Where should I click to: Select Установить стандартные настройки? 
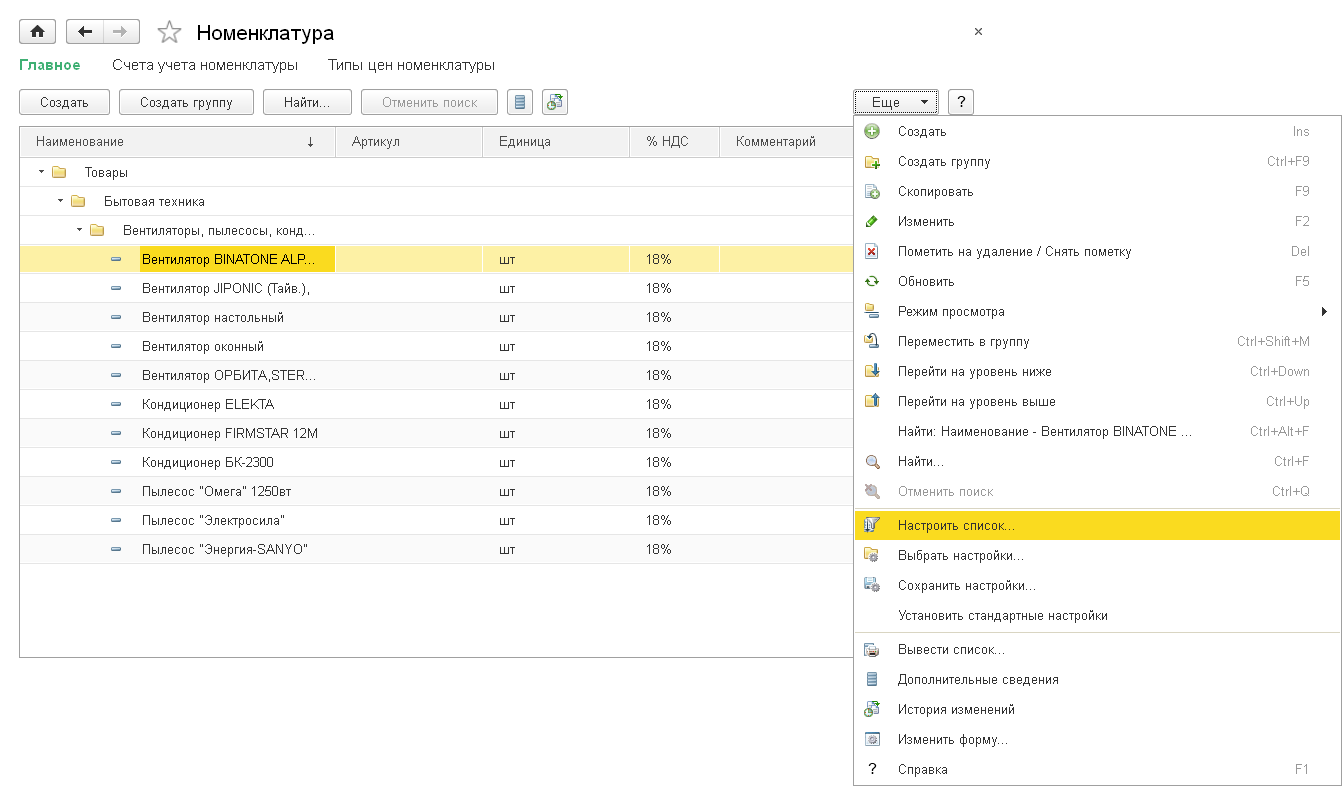(1097, 615)
